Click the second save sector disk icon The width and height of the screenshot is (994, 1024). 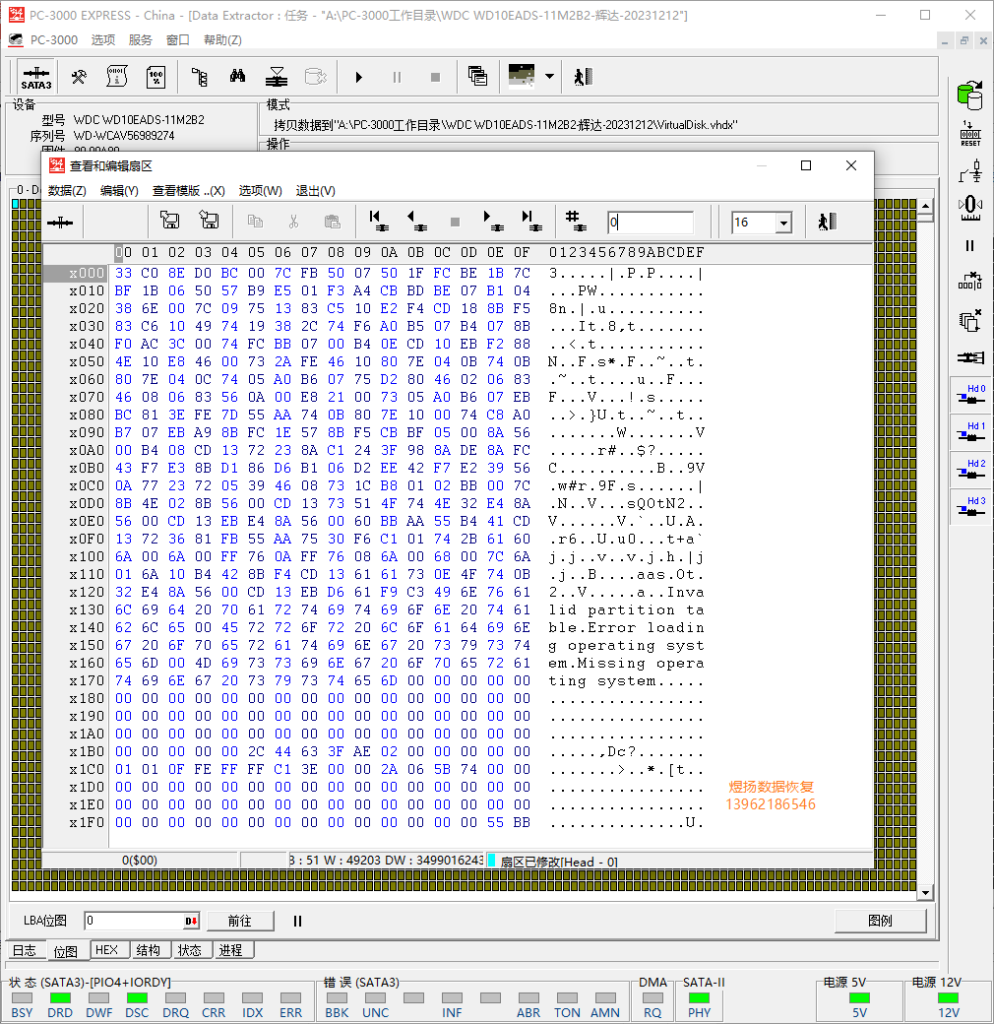pos(209,221)
